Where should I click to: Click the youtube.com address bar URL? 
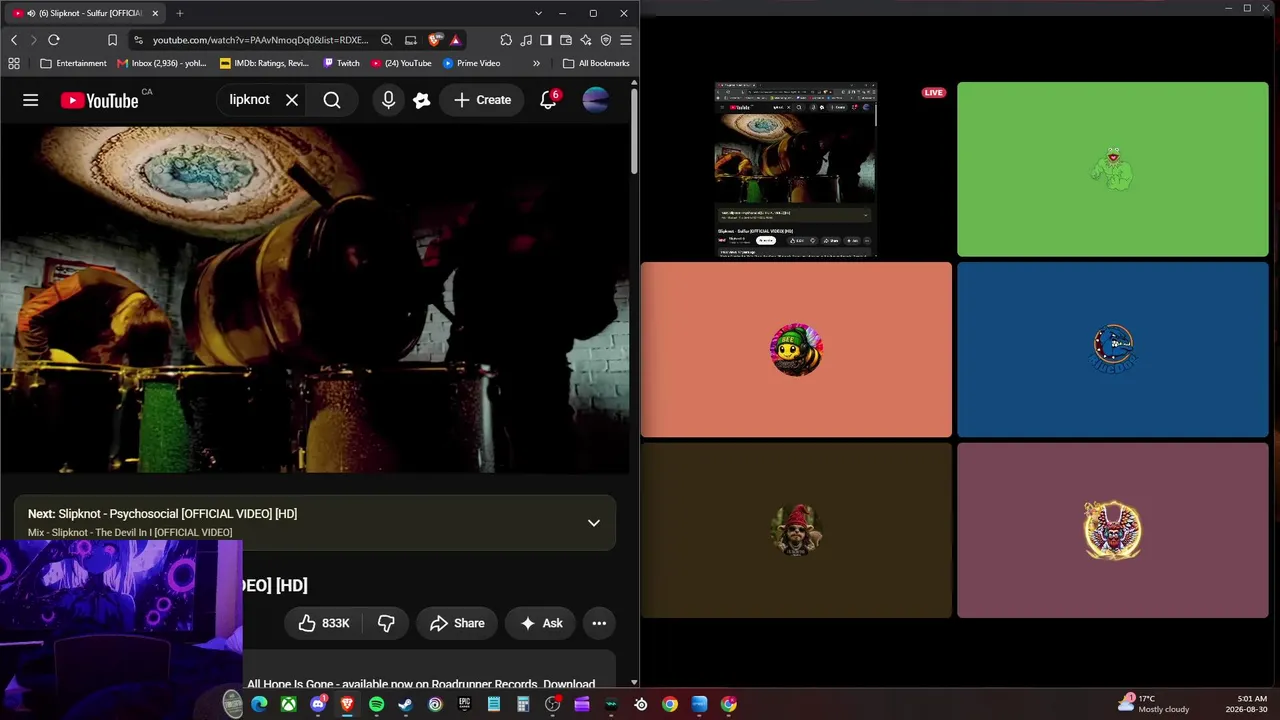point(260,40)
